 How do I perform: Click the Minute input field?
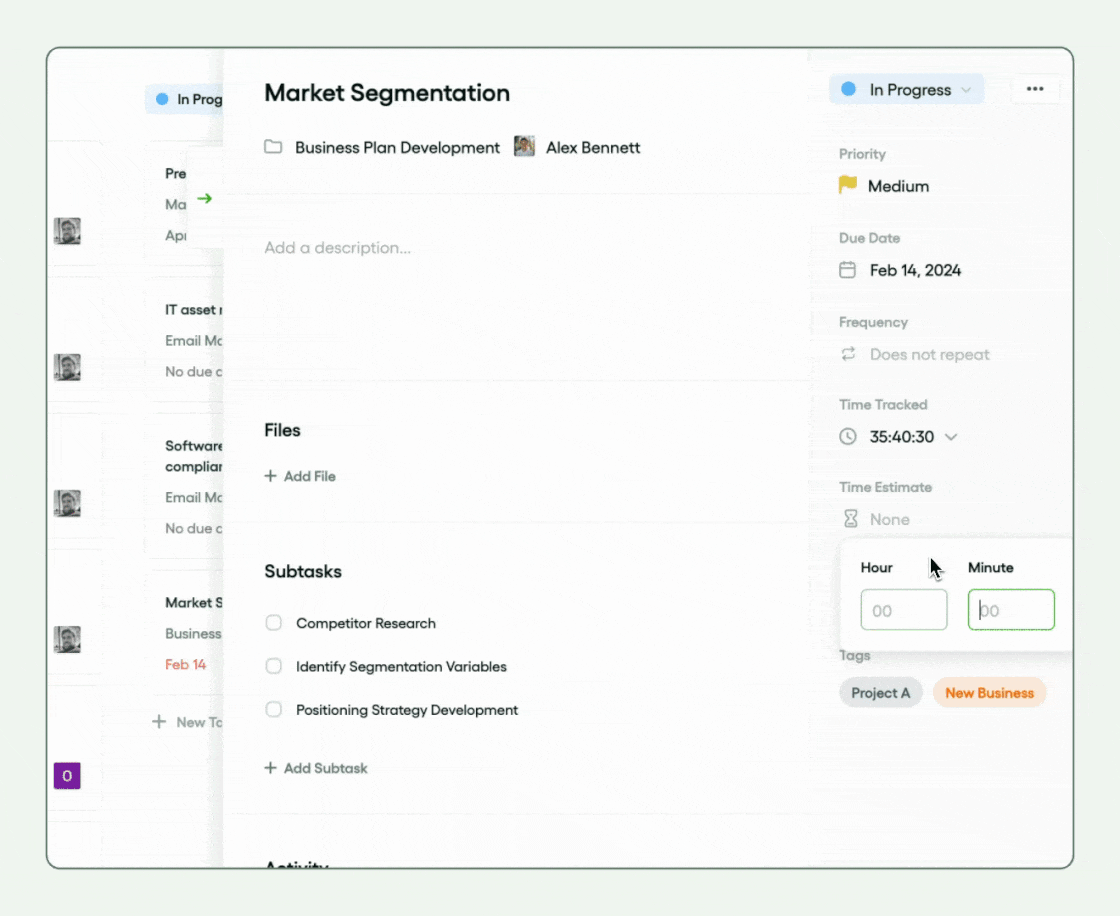tap(1011, 609)
